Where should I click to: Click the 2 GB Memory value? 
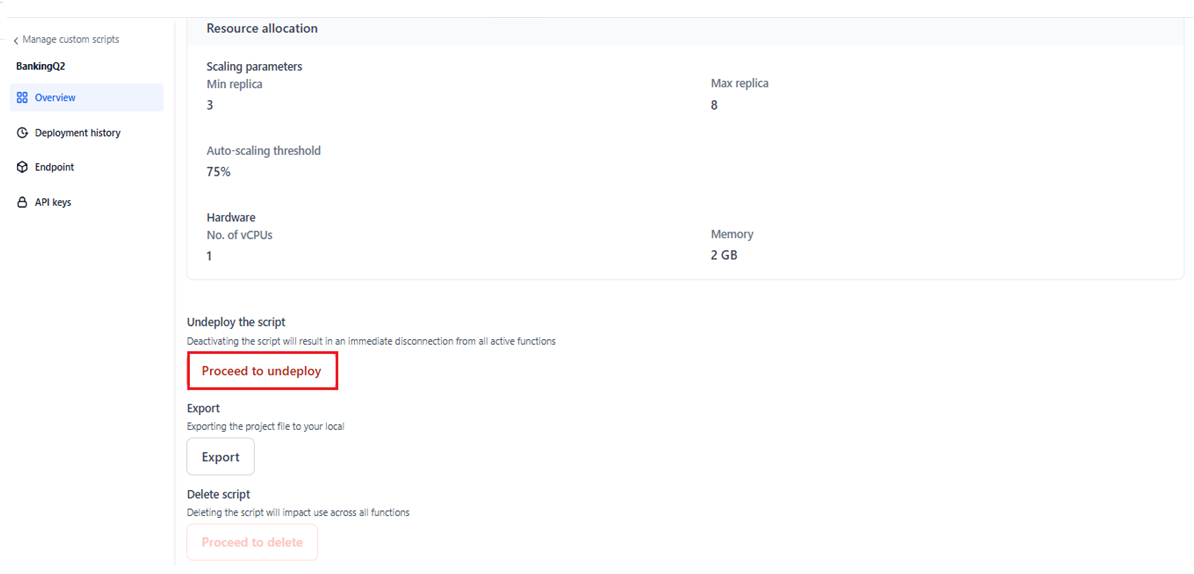[724, 256]
